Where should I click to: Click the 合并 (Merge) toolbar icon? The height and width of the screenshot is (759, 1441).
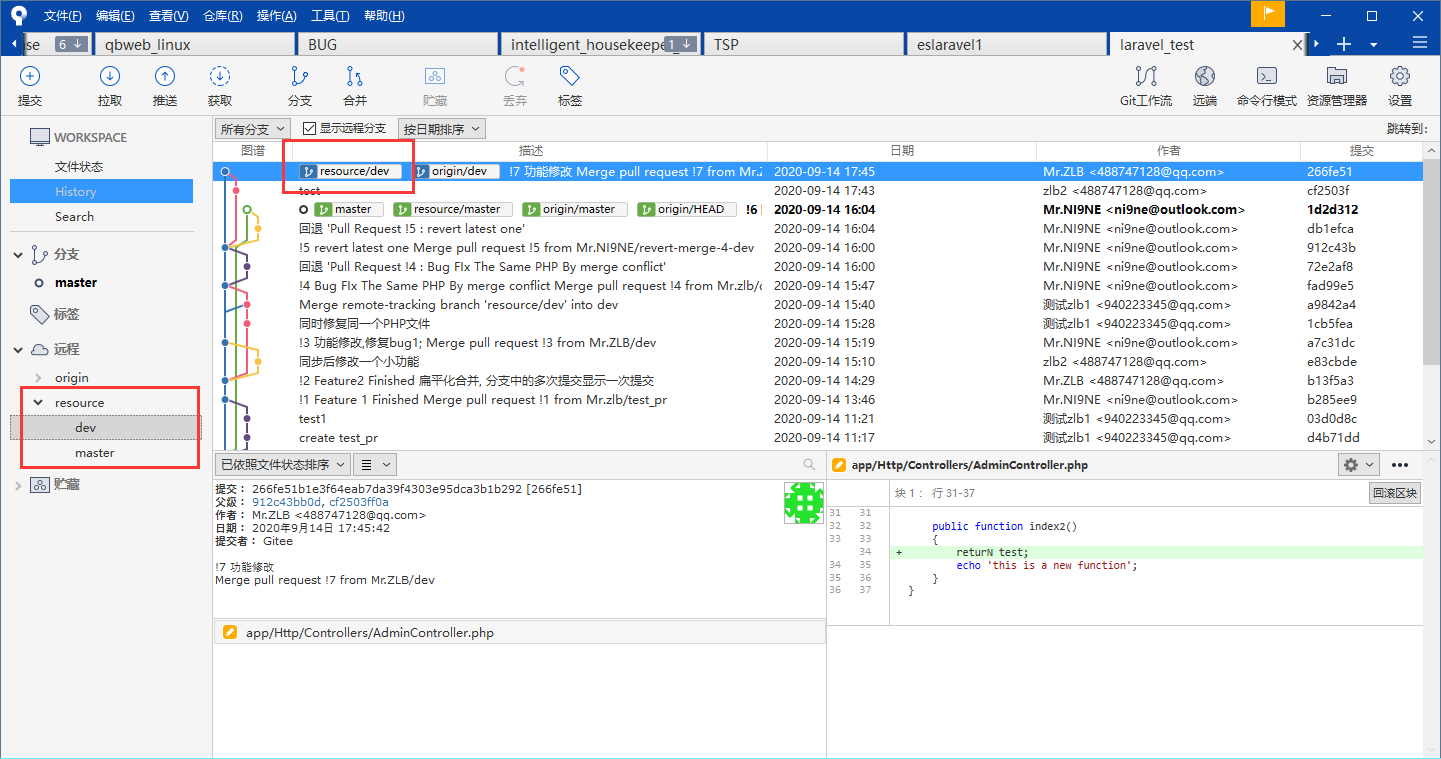click(x=355, y=77)
